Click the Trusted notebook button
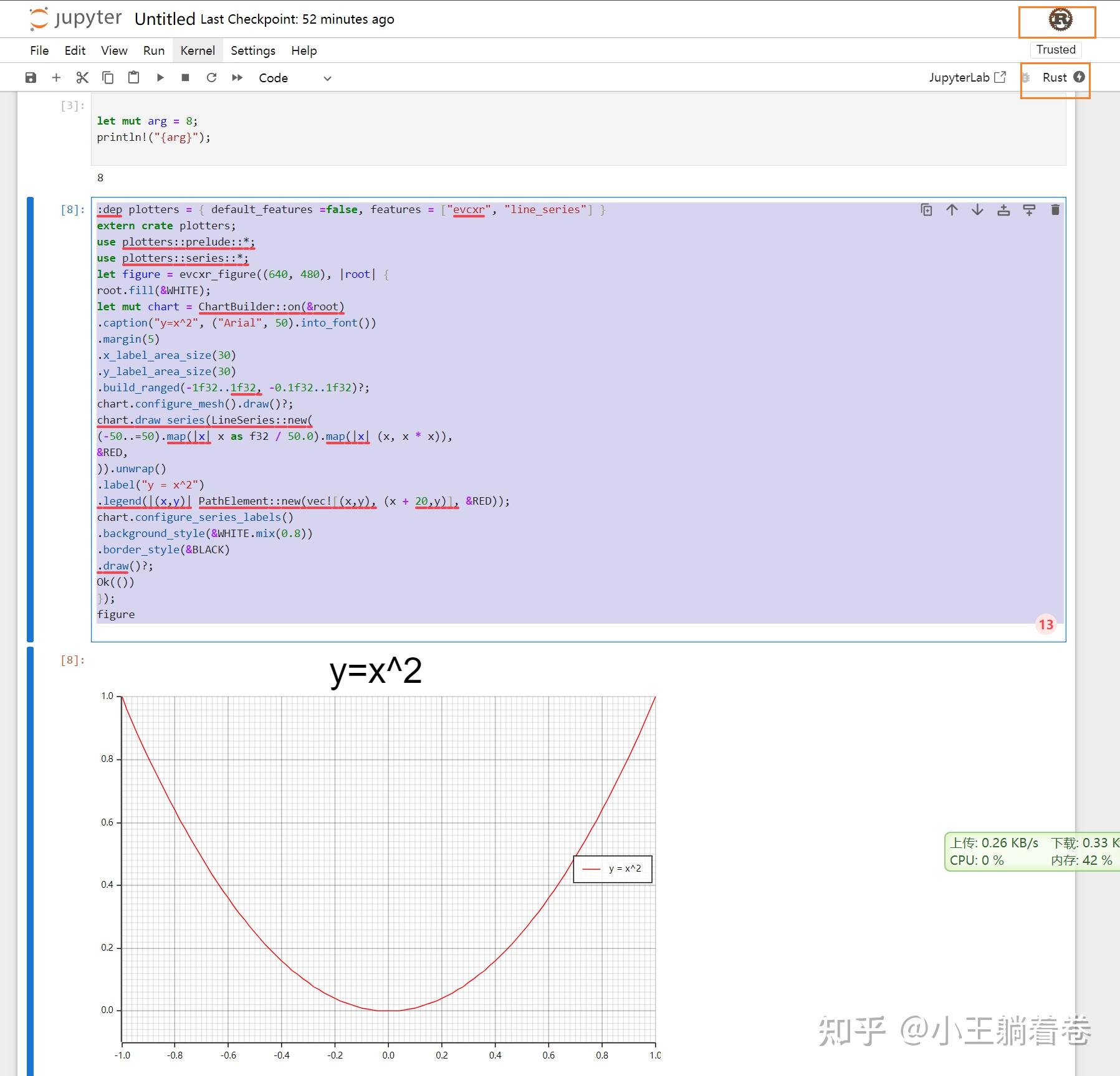Image resolution: width=1120 pixels, height=1076 pixels. point(1056,49)
